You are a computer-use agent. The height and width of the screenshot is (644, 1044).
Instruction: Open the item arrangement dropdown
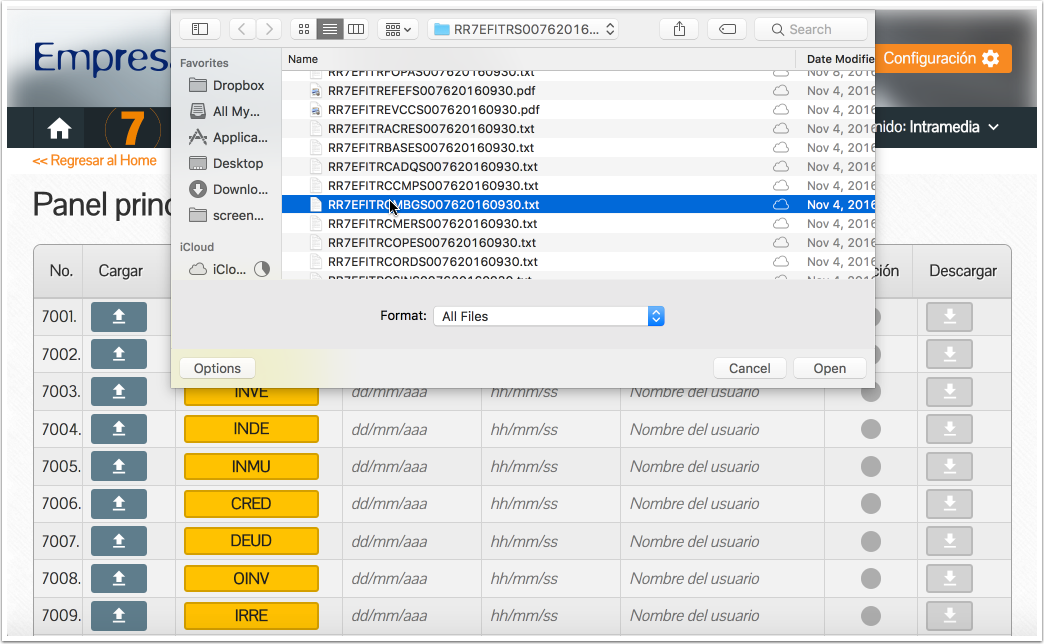click(x=397, y=29)
